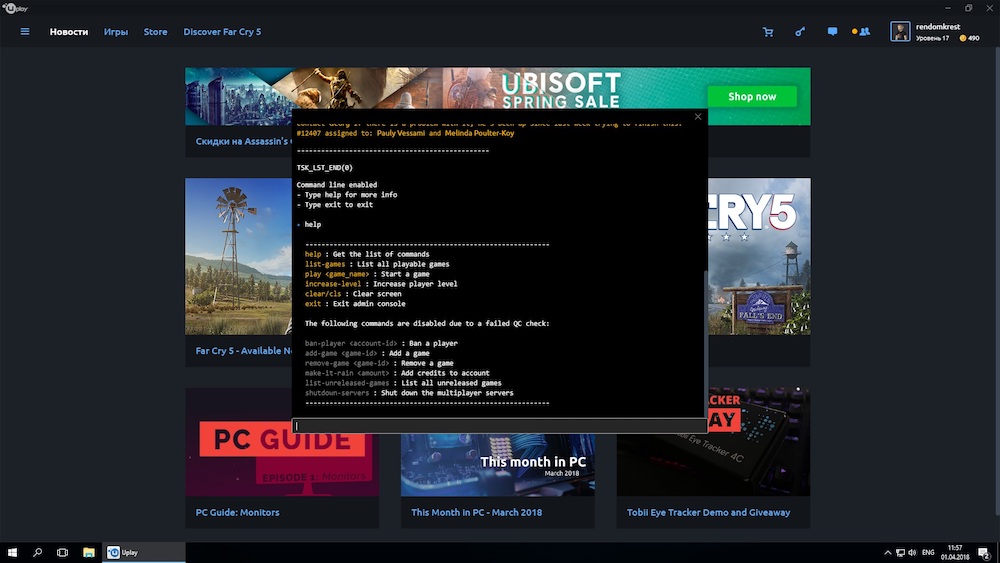
Task: Switch to the Игры tab
Action: [x=115, y=31]
